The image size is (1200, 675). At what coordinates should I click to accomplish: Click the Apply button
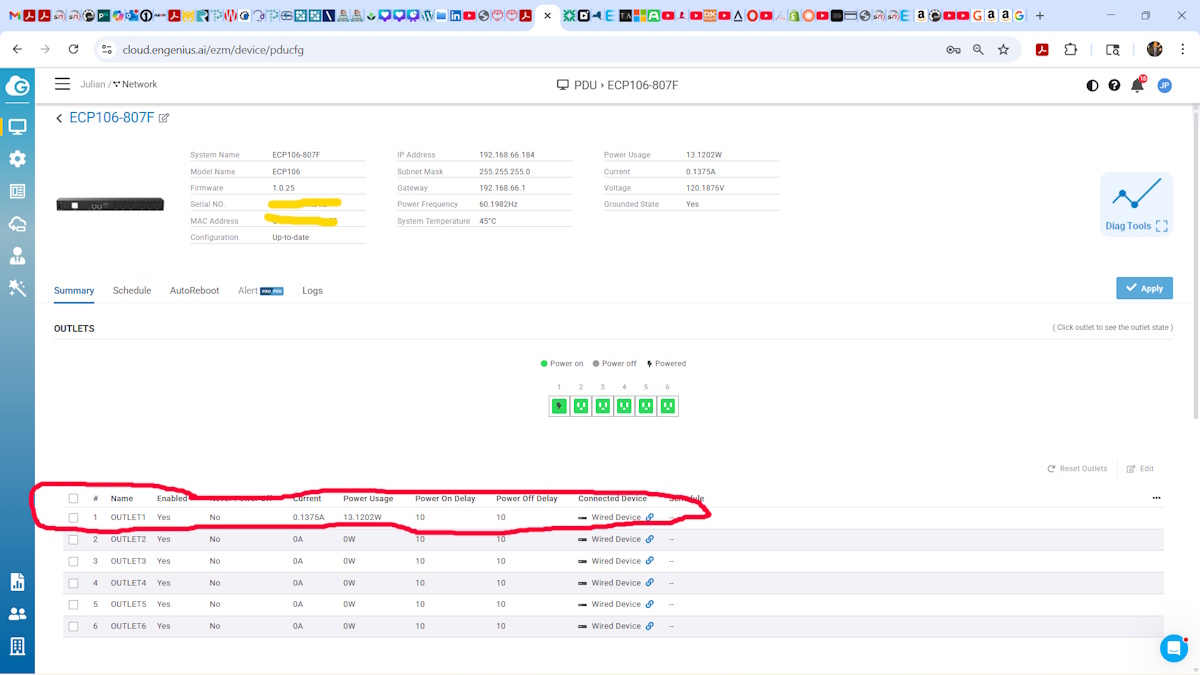(1144, 288)
